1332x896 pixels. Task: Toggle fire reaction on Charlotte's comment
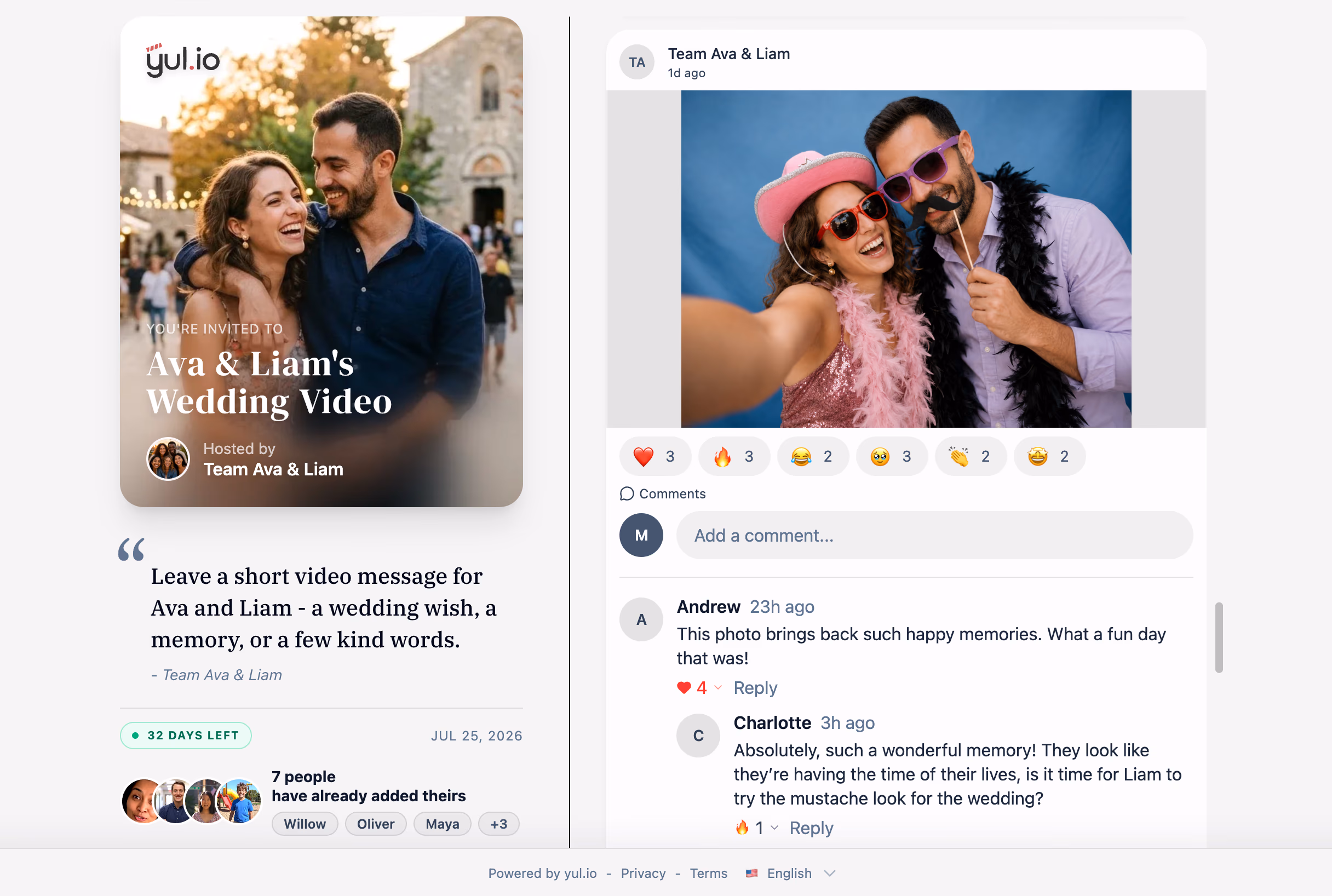pyautogui.click(x=742, y=828)
